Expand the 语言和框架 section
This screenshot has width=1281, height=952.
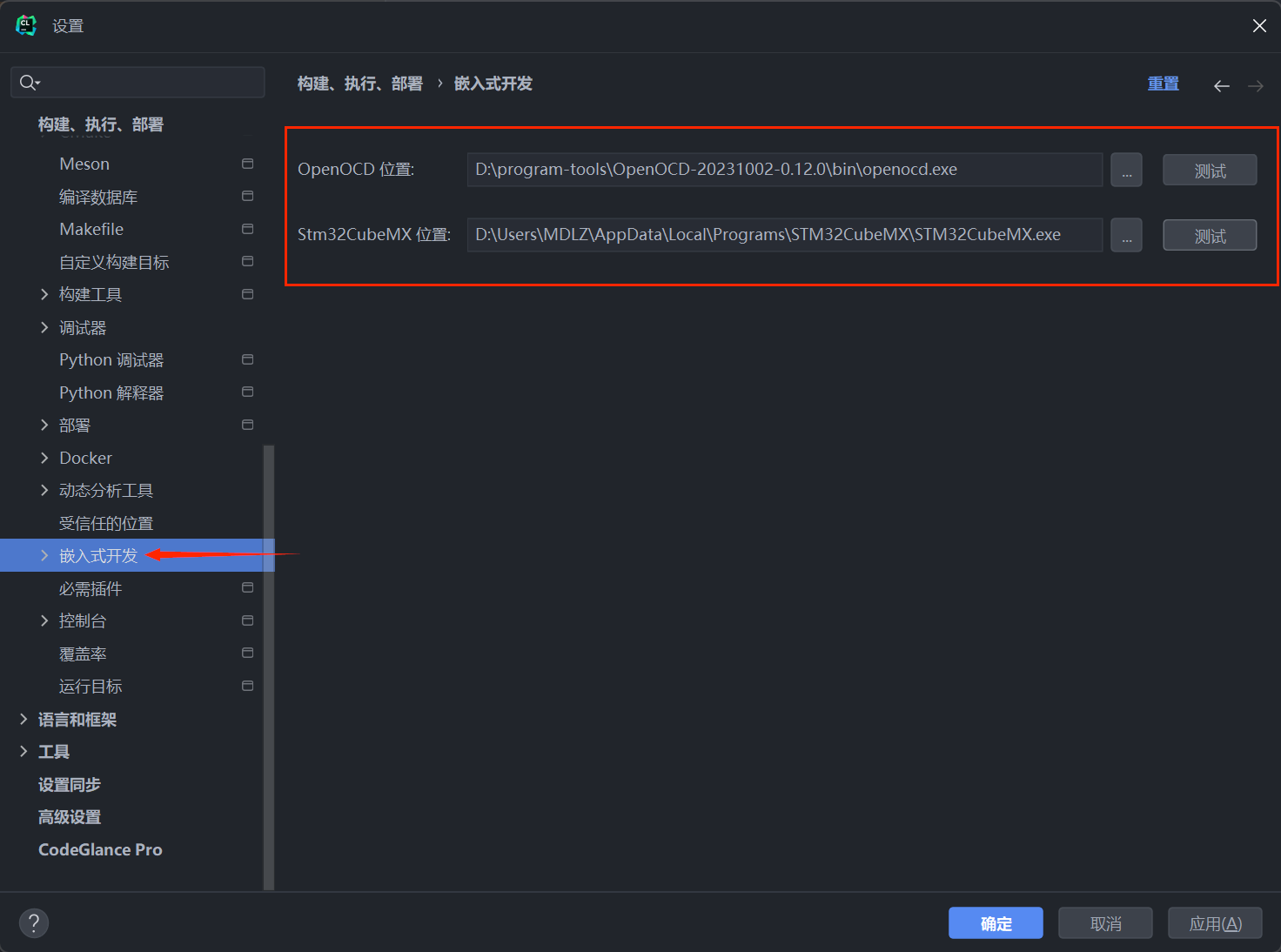pos(23,719)
